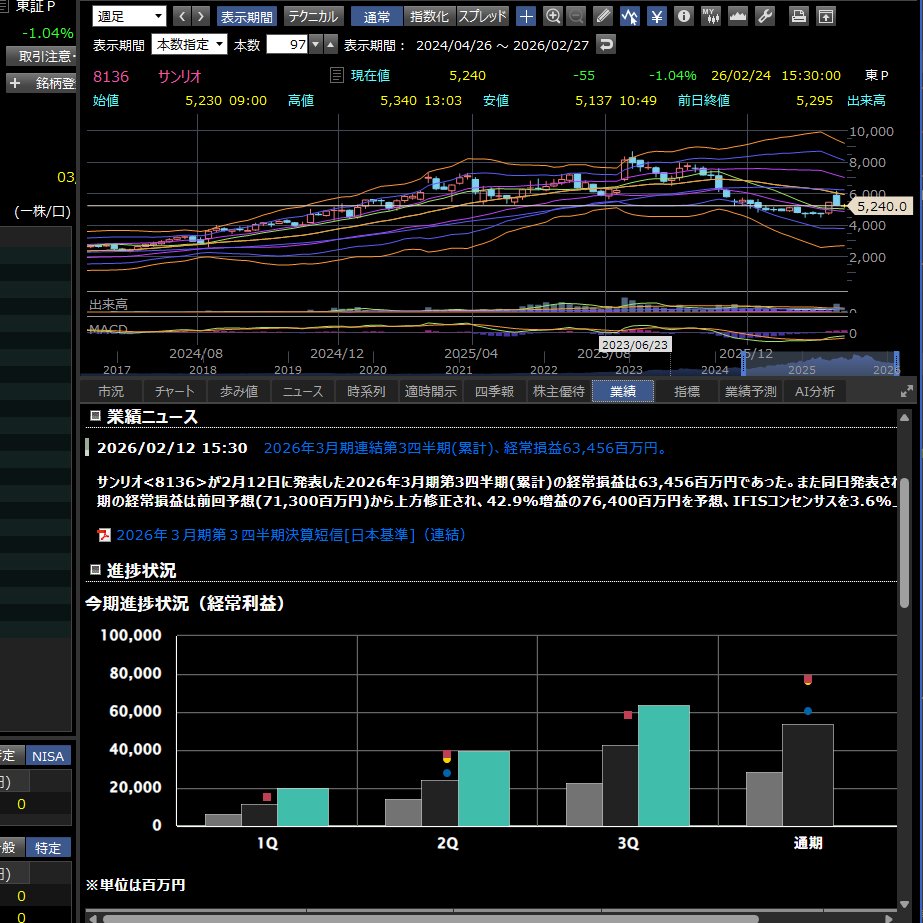This screenshot has height=923, width=923.
Task: Pop out chart into separate window
Action: [826, 16]
